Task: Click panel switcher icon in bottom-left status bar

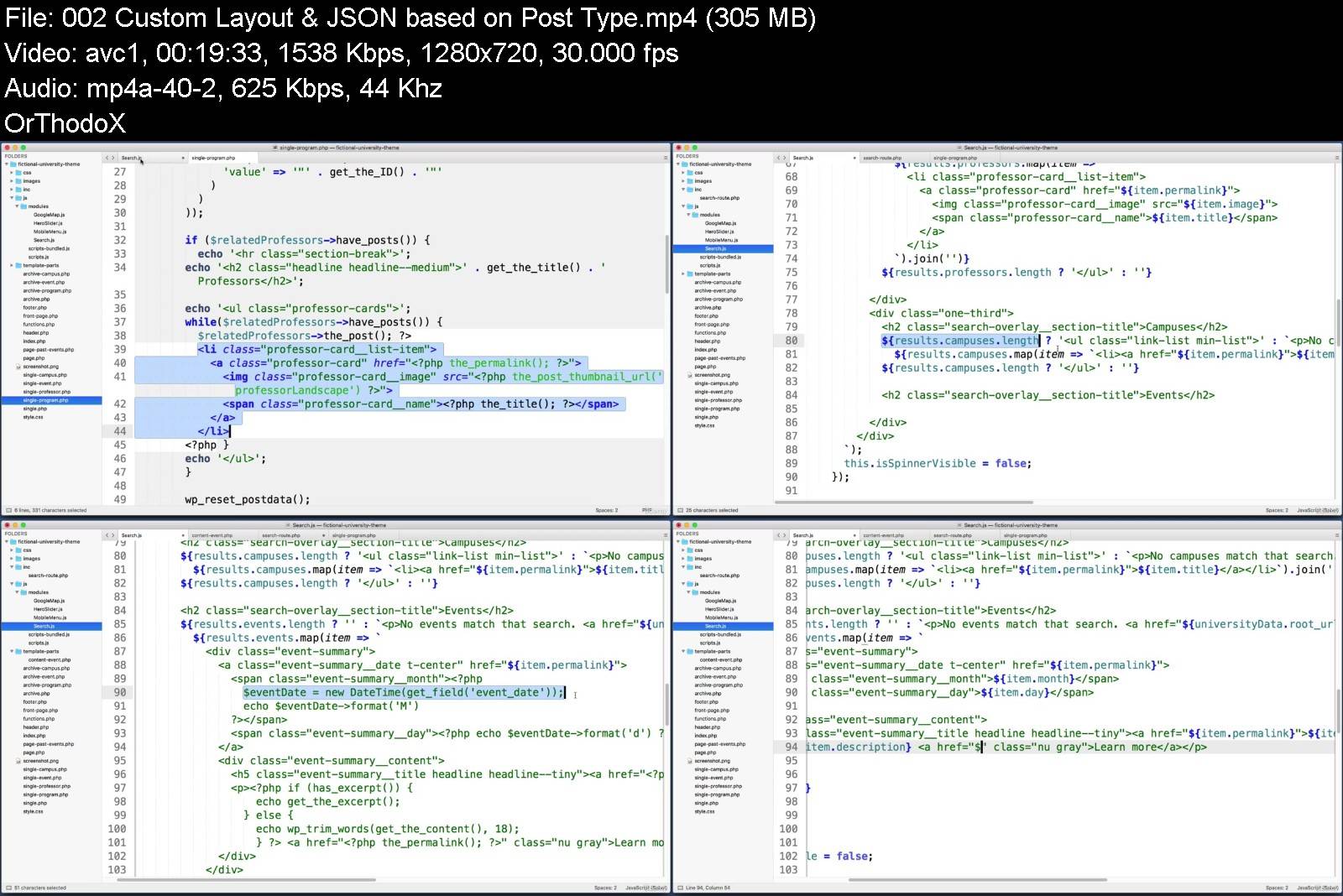Action: (8, 888)
